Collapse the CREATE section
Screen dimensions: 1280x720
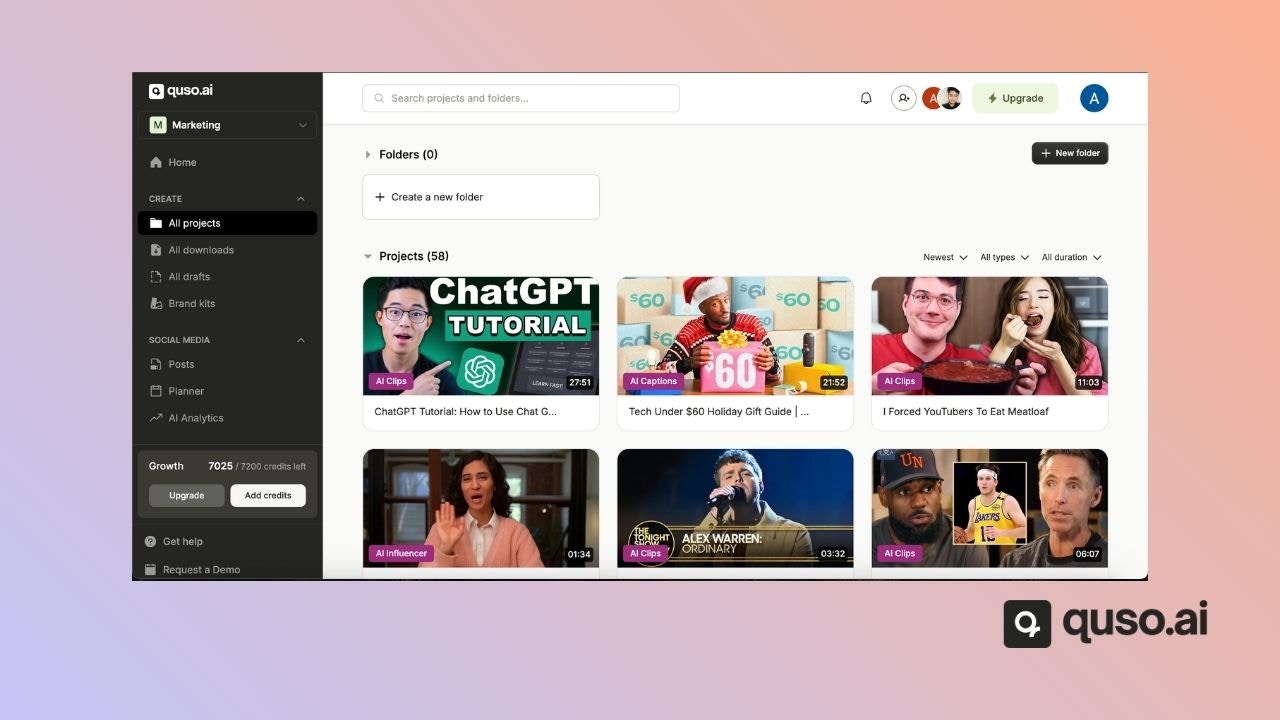click(x=301, y=199)
